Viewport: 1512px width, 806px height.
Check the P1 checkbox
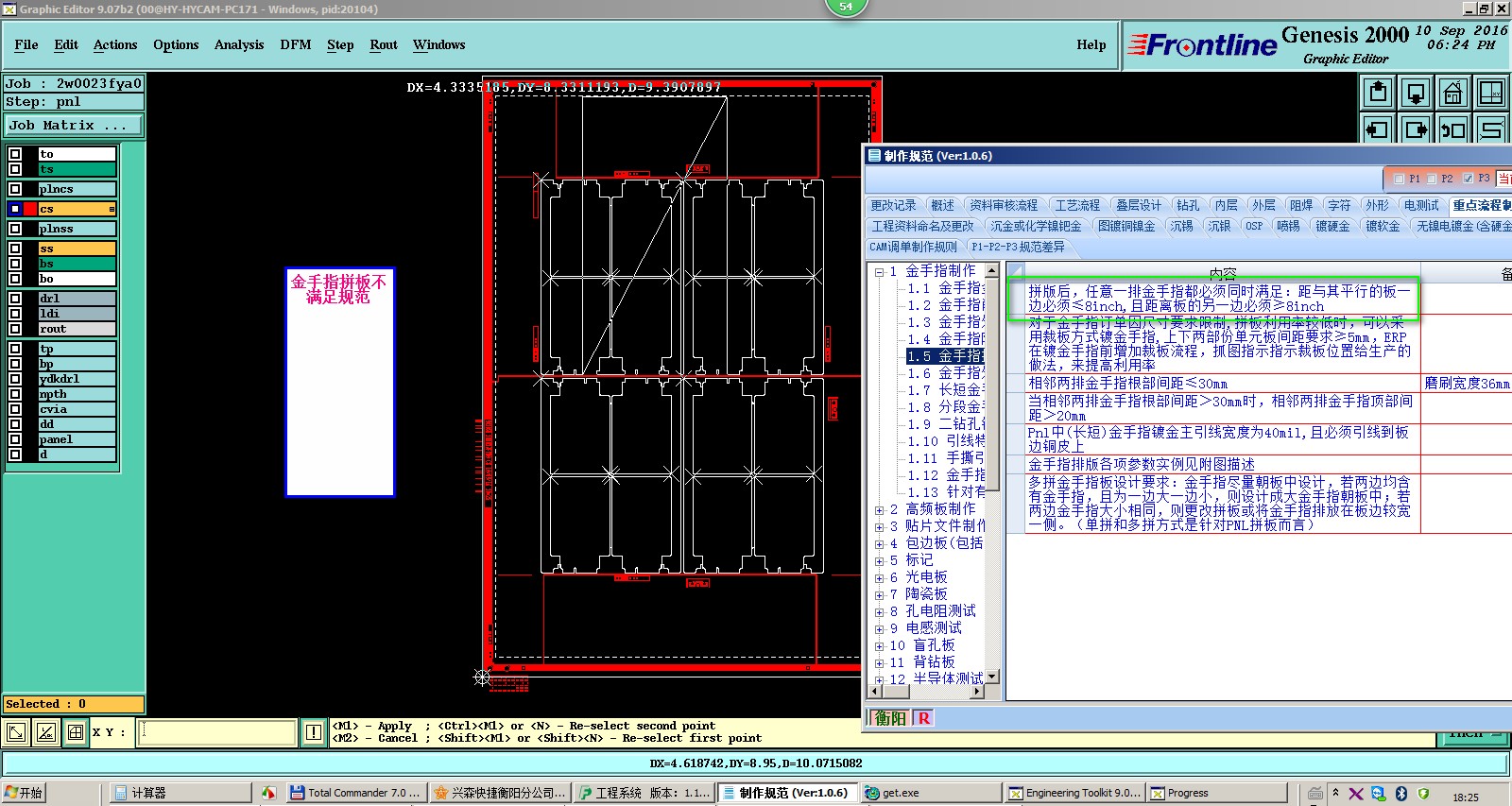click(x=1400, y=179)
